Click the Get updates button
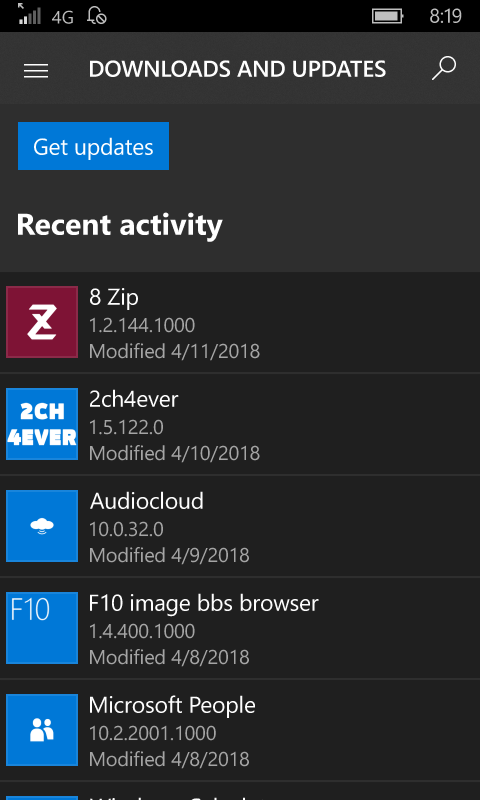The width and height of the screenshot is (480, 800). click(x=93, y=146)
